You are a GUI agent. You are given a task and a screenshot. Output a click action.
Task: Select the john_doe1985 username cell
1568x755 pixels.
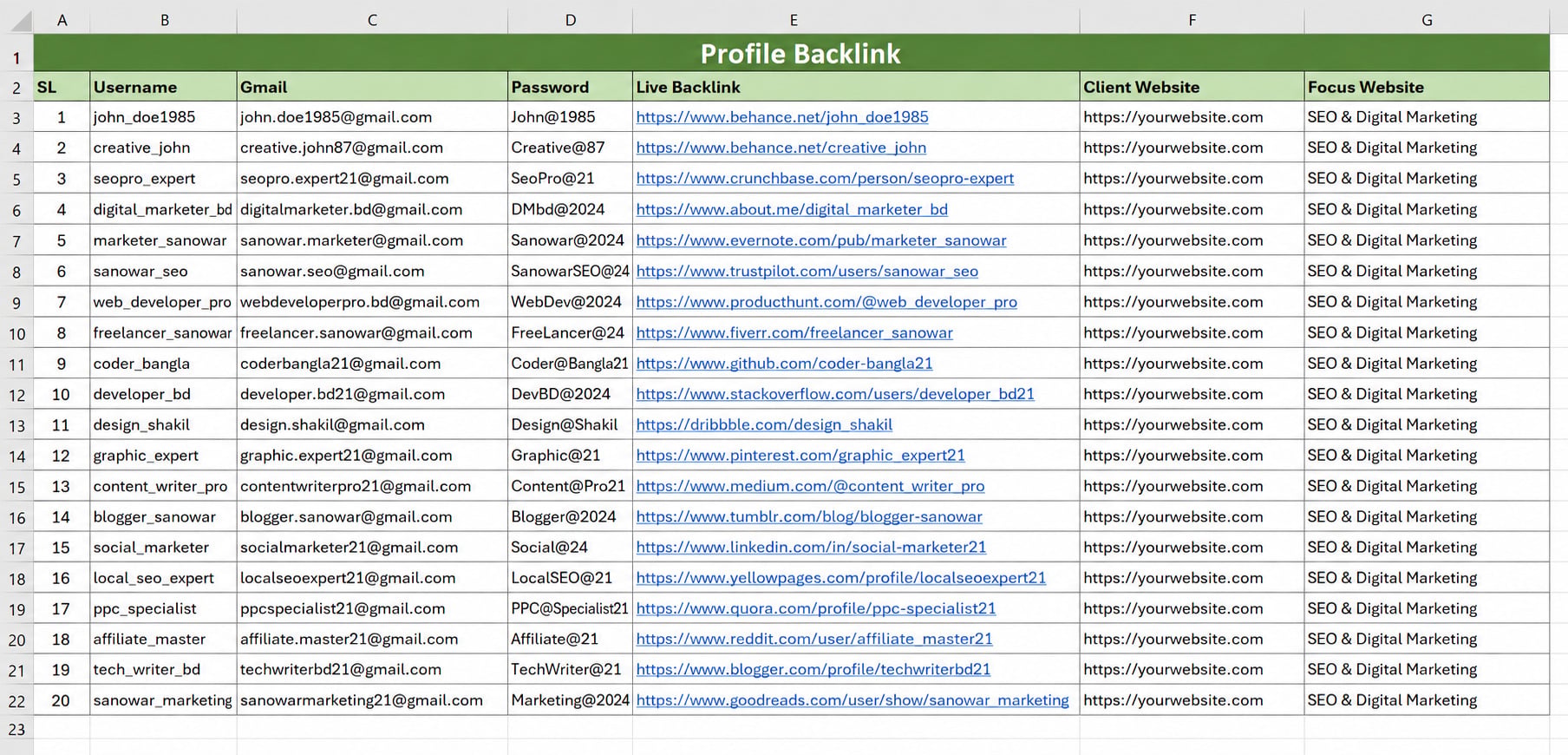[164, 117]
